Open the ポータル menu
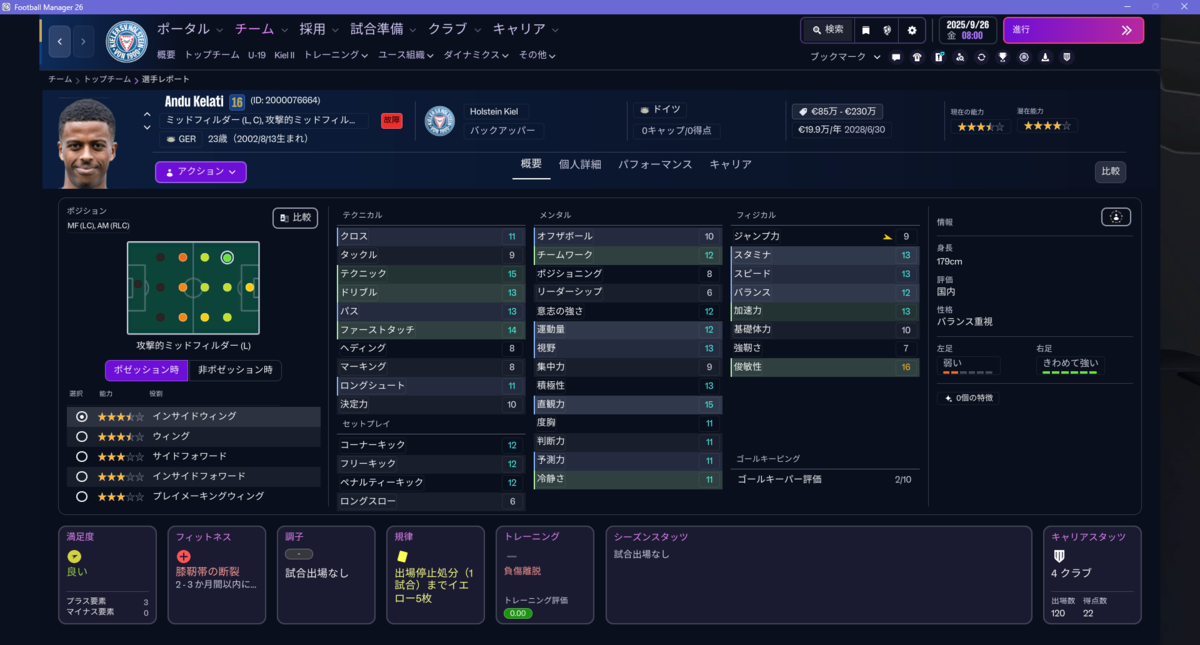This screenshot has width=1200, height=645. click(190, 29)
